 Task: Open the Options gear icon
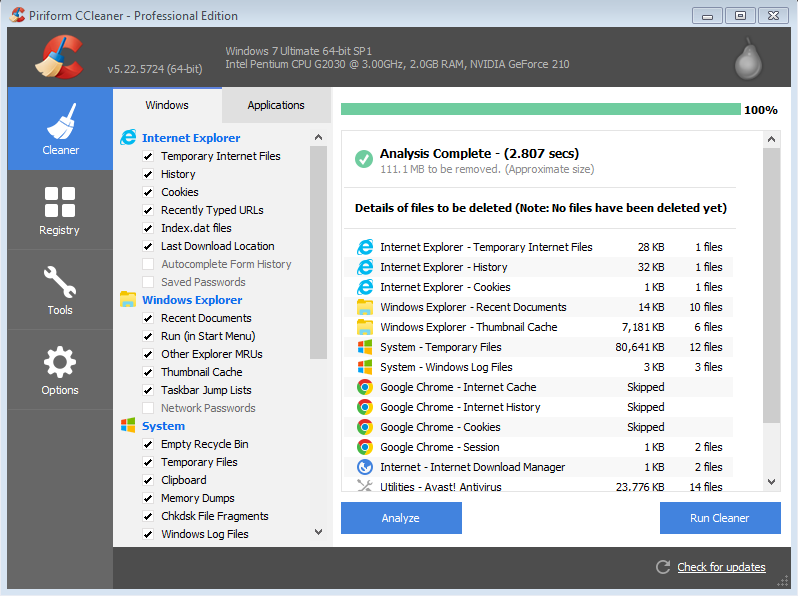tap(60, 362)
